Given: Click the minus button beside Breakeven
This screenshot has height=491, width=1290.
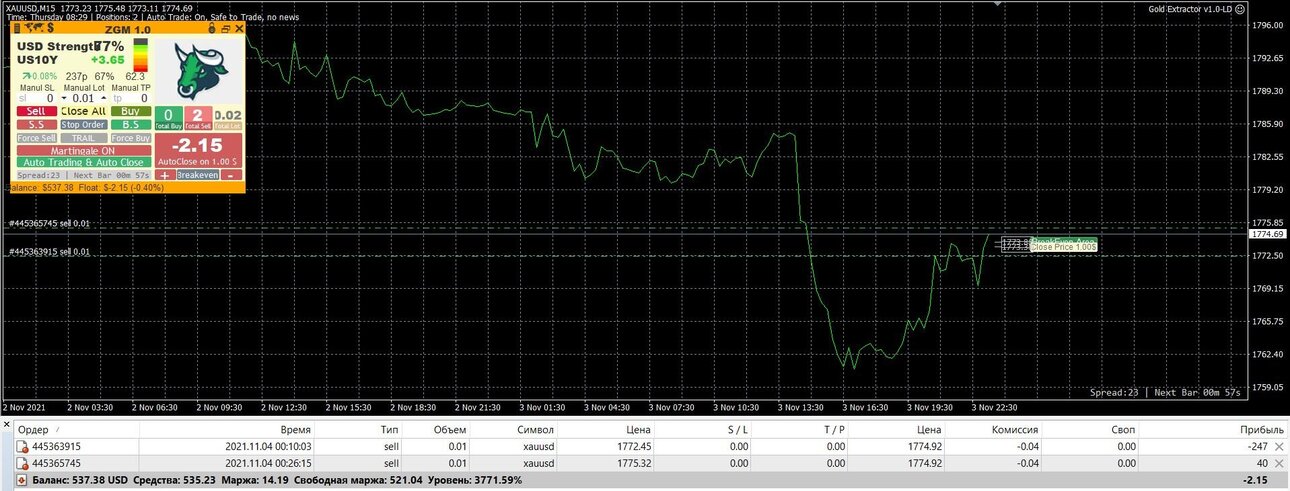Looking at the screenshot, I should pos(231,175).
